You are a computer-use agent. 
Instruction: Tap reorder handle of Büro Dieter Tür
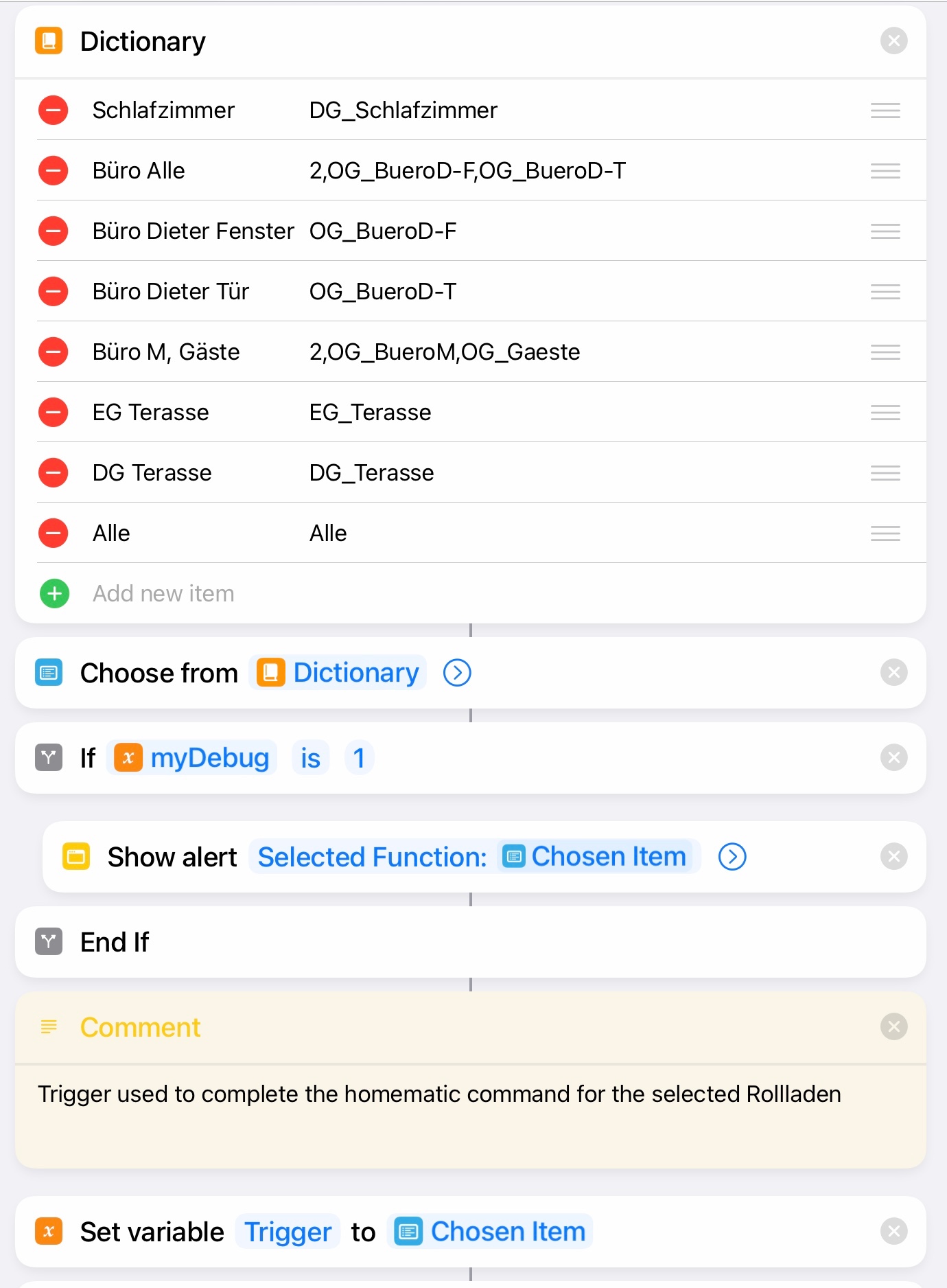click(x=885, y=292)
